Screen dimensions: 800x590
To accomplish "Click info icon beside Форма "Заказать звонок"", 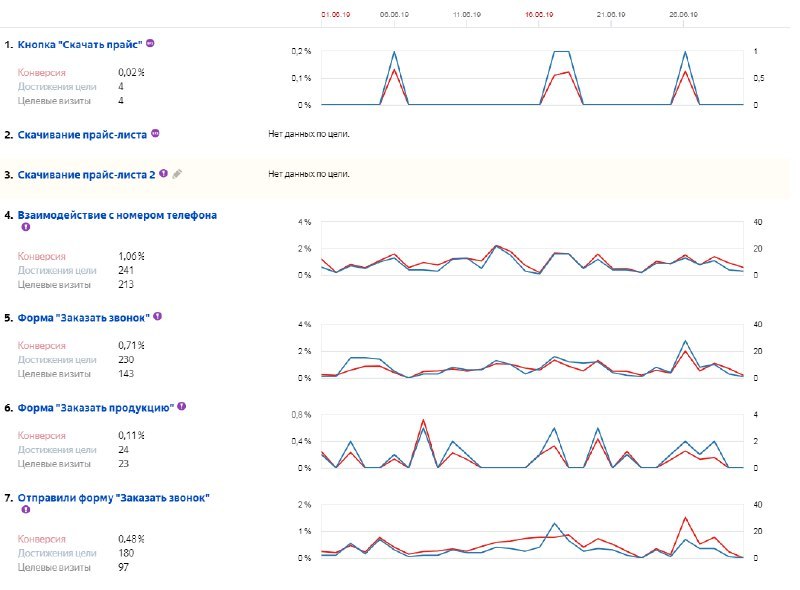I will click(x=158, y=316).
